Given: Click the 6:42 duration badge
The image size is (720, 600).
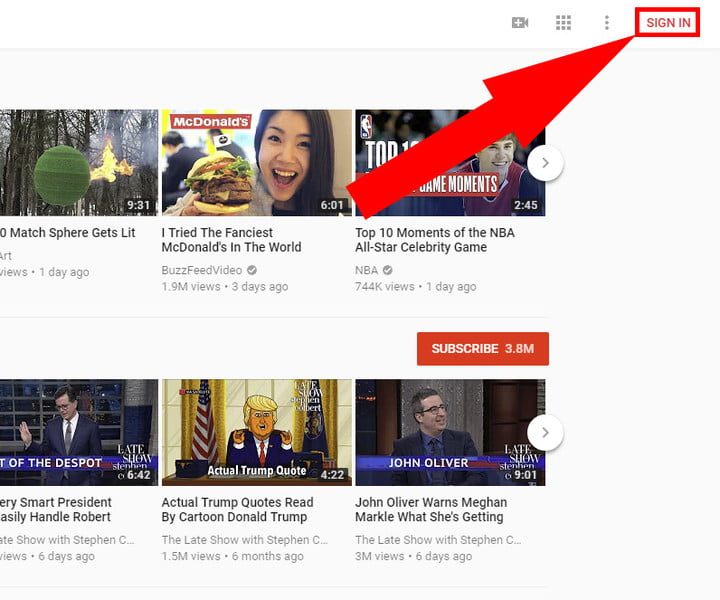Looking at the screenshot, I should coord(138,475).
